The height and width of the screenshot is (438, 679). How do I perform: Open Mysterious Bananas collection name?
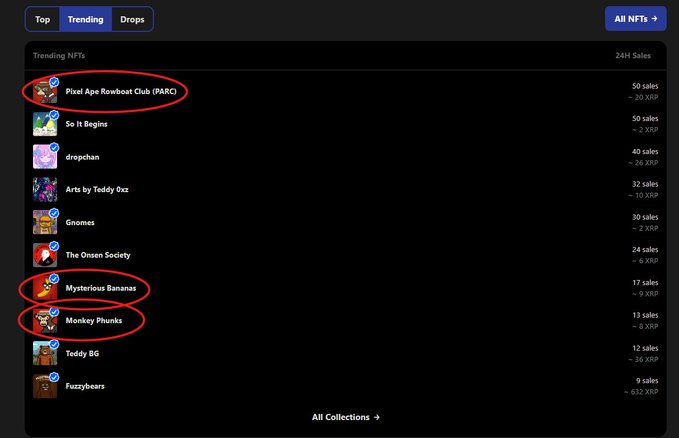101,288
